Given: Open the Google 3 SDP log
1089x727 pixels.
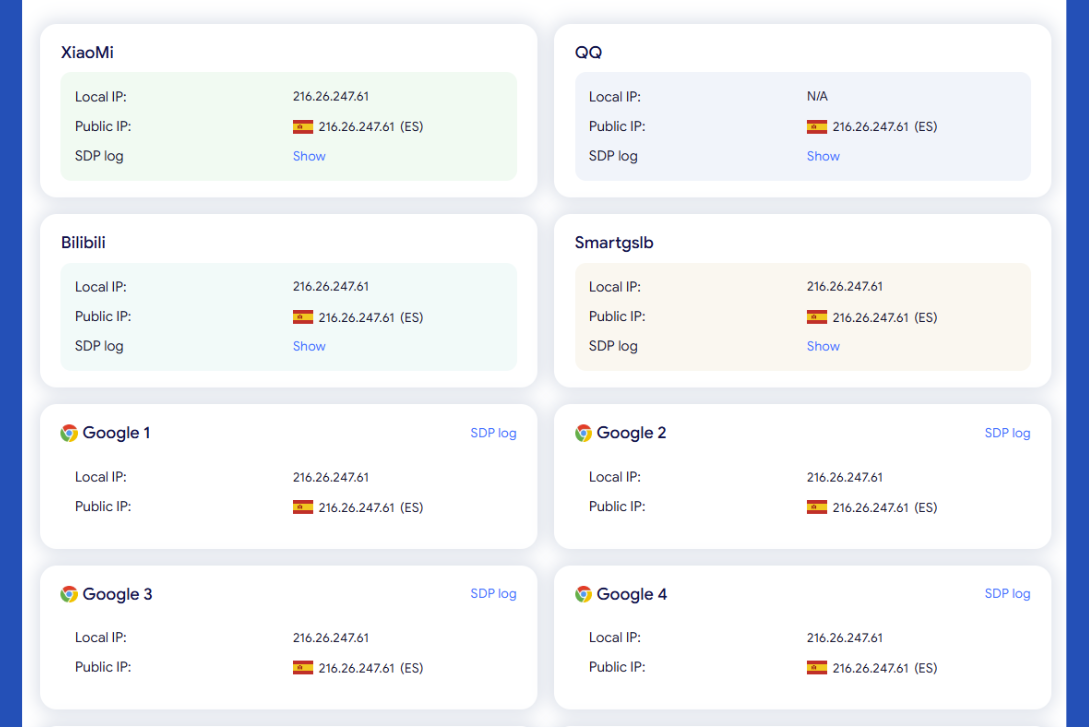Looking at the screenshot, I should [493, 594].
